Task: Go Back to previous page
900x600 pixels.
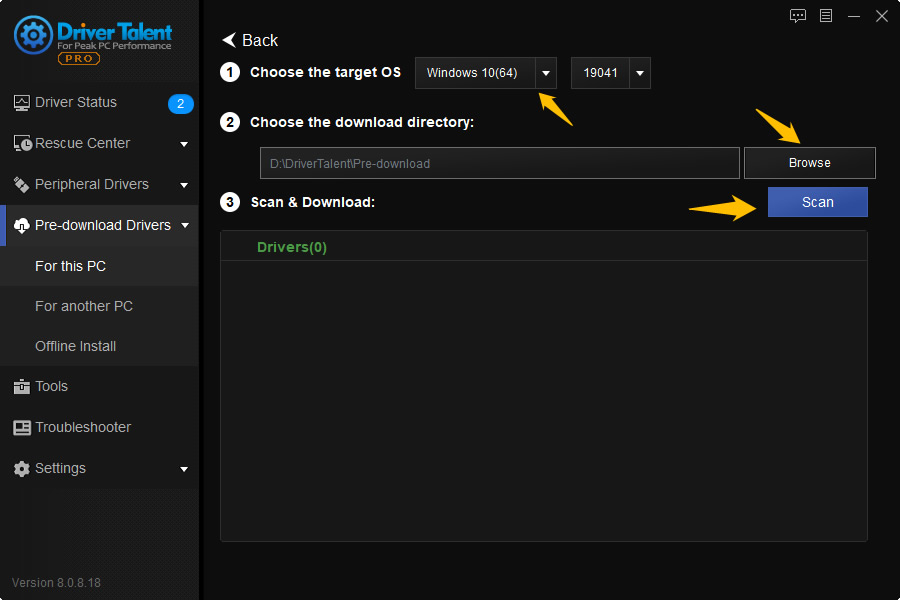Action: click(x=250, y=40)
